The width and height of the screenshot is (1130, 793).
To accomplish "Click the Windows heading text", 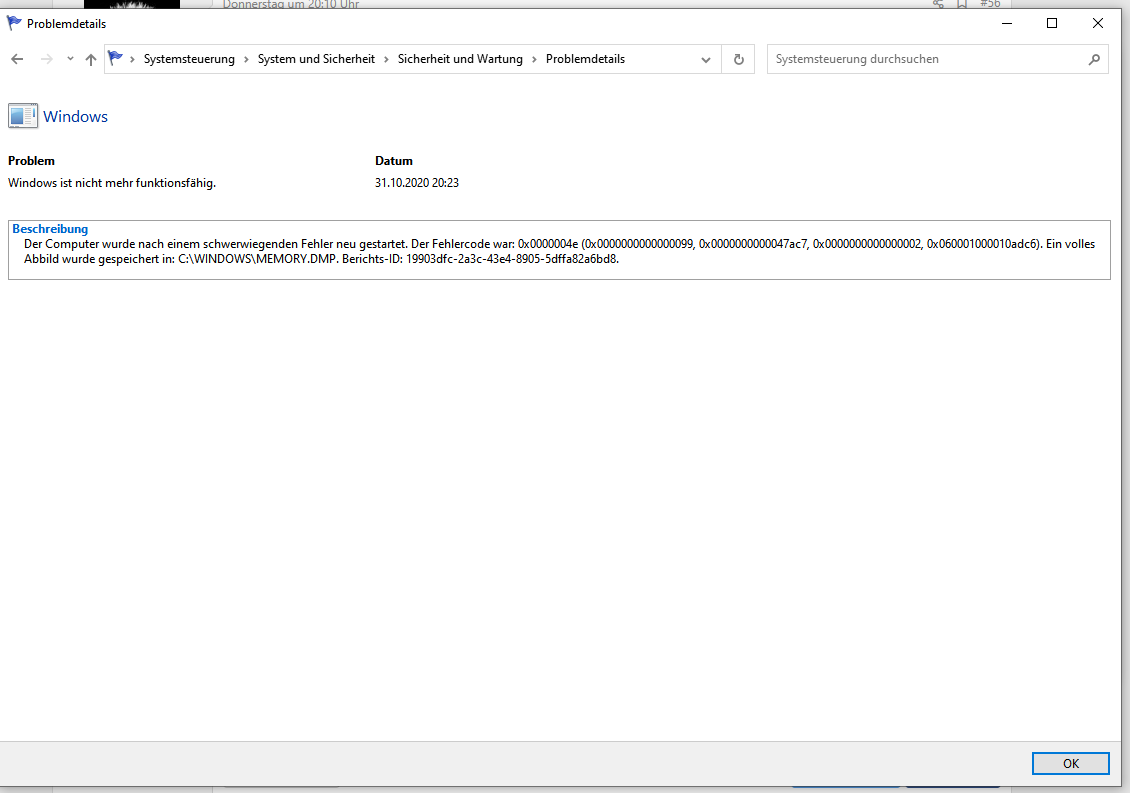I will coord(75,117).
